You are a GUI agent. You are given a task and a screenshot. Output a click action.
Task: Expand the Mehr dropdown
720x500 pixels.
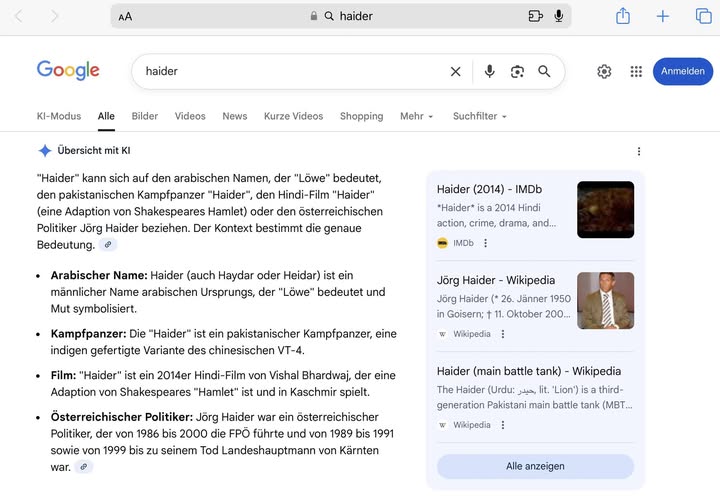[x=416, y=116]
